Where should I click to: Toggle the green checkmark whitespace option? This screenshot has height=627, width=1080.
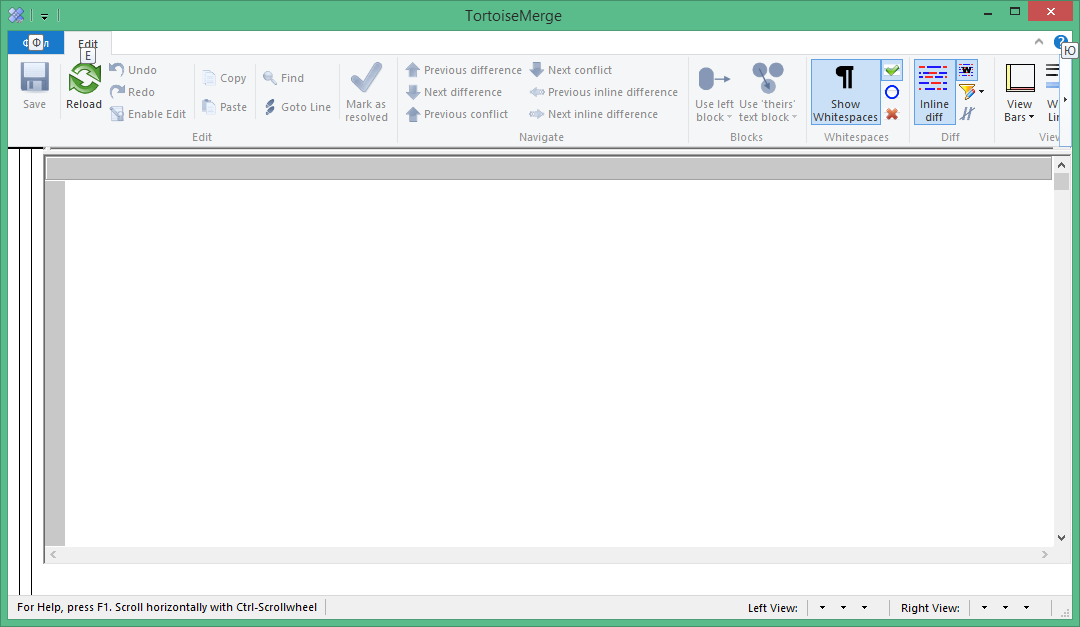[x=892, y=70]
